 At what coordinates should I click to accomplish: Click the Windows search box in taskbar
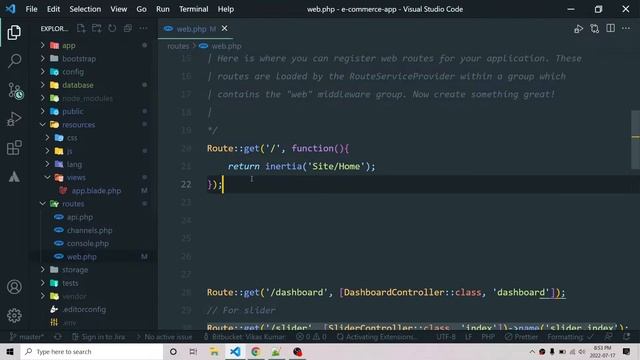(91, 351)
